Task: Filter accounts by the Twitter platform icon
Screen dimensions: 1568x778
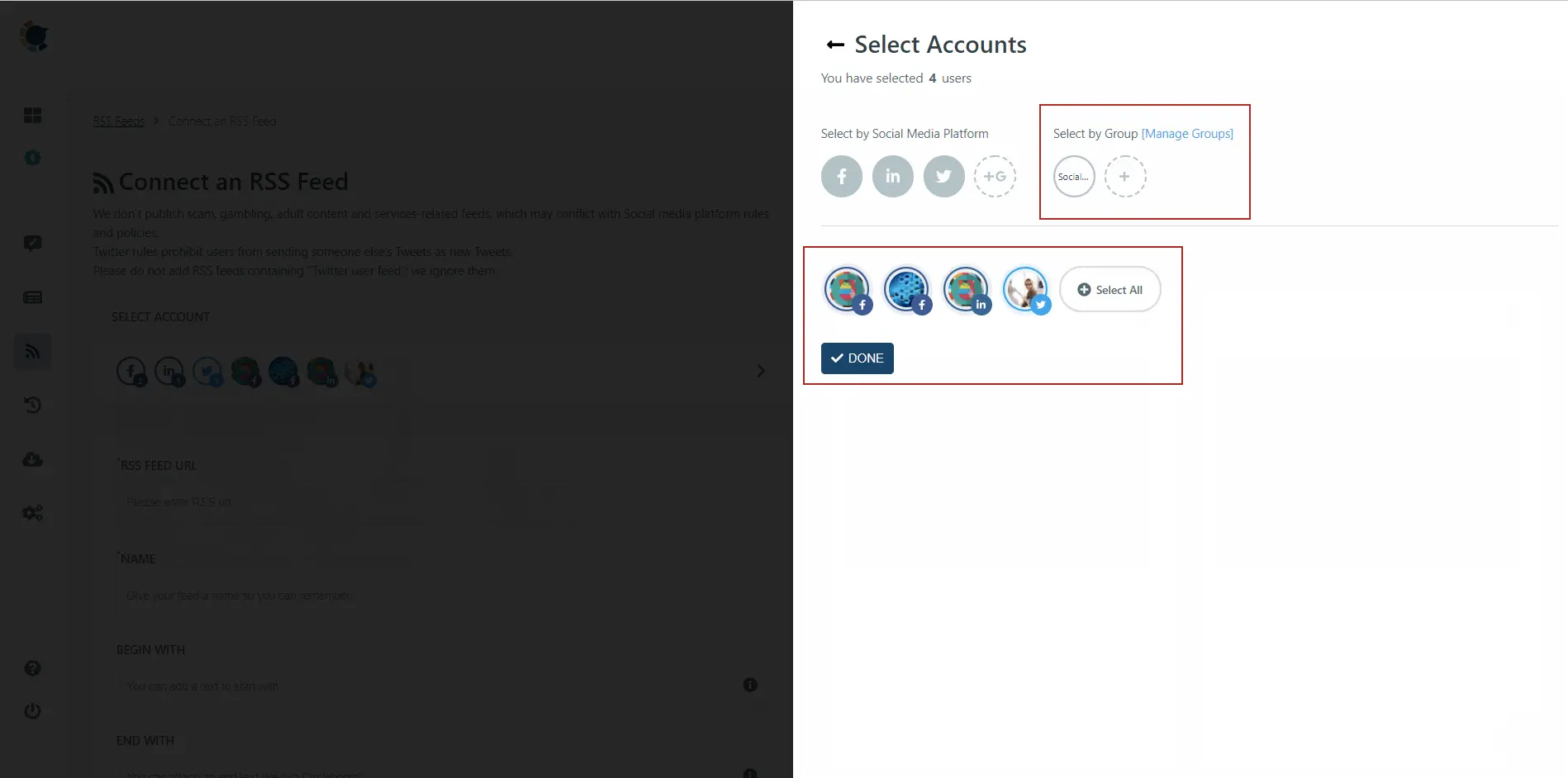Action: click(x=943, y=176)
